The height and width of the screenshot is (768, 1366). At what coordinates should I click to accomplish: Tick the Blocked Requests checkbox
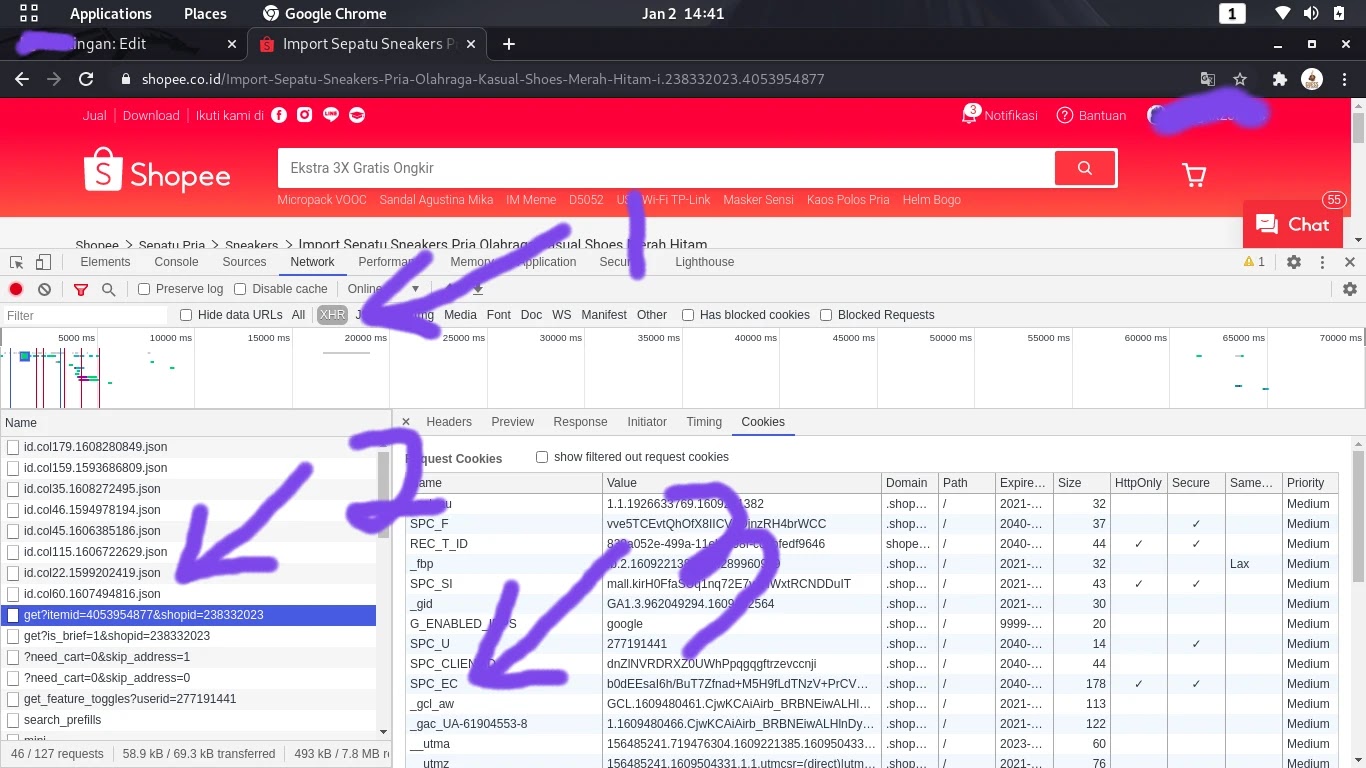pos(826,315)
